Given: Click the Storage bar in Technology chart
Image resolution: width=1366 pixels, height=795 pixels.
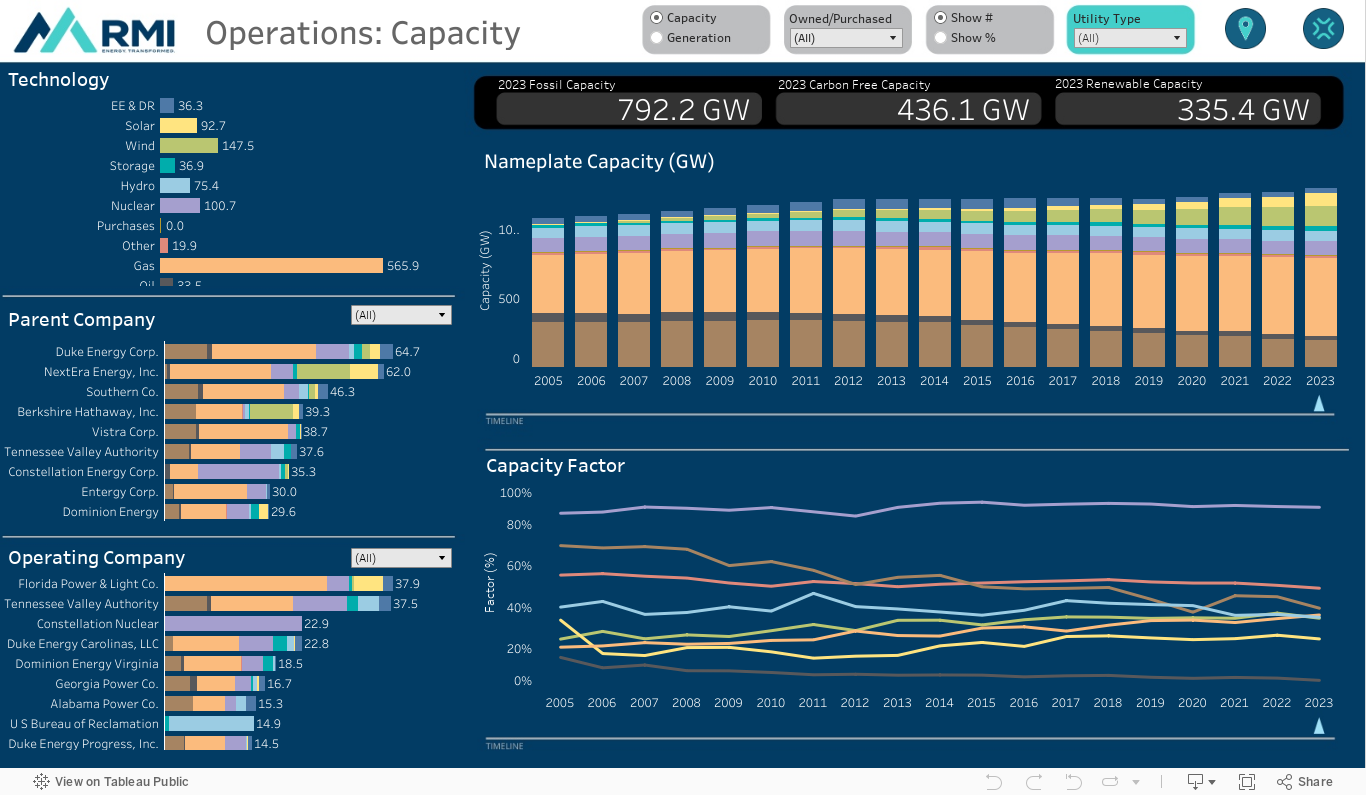Looking at the screenshot, I should [167, 166].
